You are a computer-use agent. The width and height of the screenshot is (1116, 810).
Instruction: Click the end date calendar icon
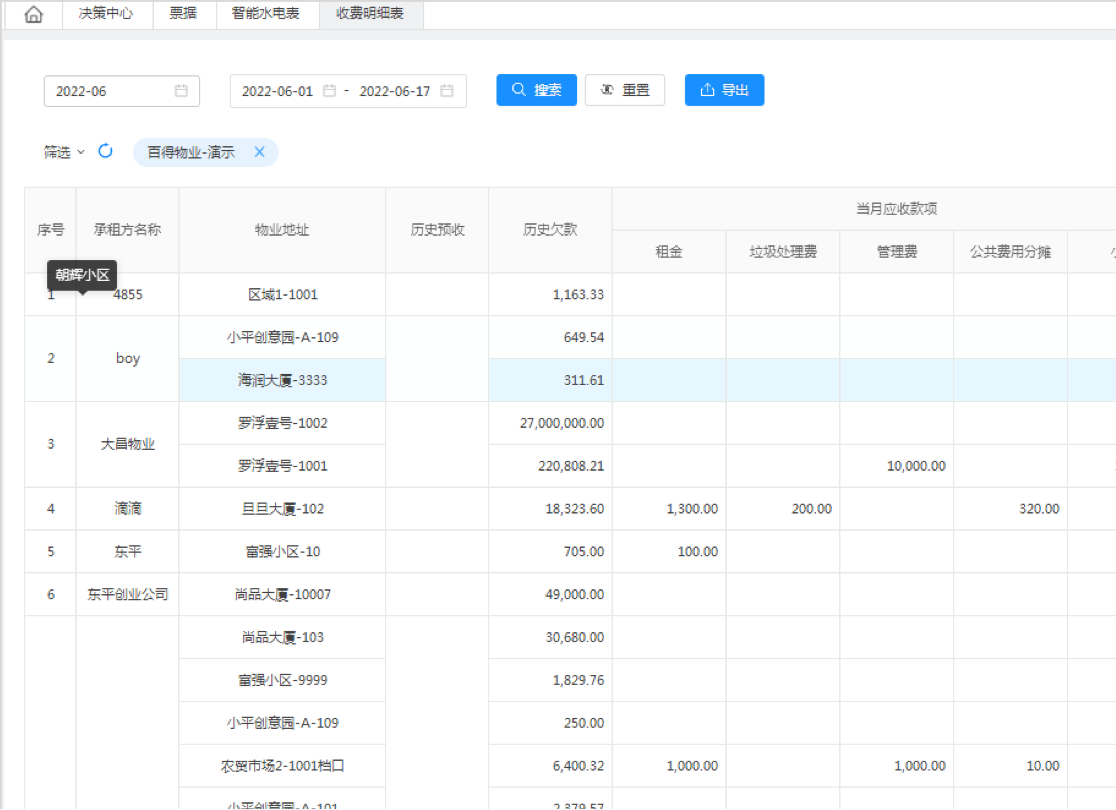pos(447,91)
